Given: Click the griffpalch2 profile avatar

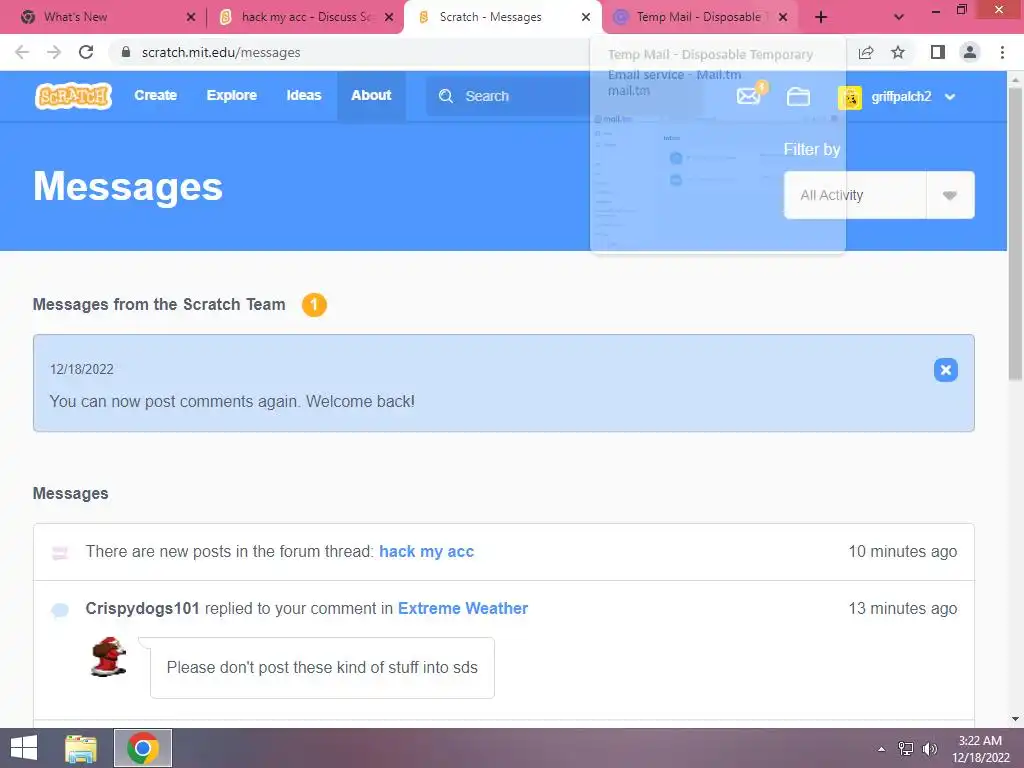Looking at the screenshot, I should tap(850, 97).
